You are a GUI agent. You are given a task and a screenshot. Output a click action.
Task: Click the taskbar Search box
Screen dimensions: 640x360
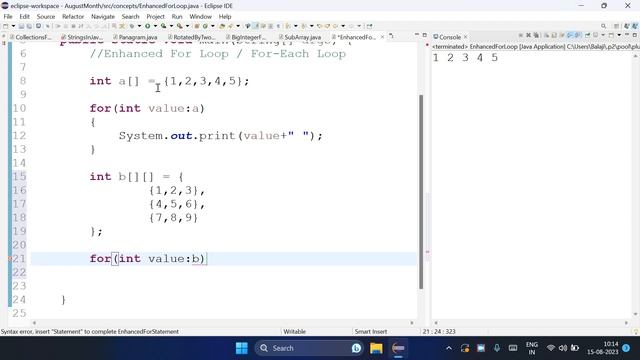pyautogui.click(x=309, y=348)
